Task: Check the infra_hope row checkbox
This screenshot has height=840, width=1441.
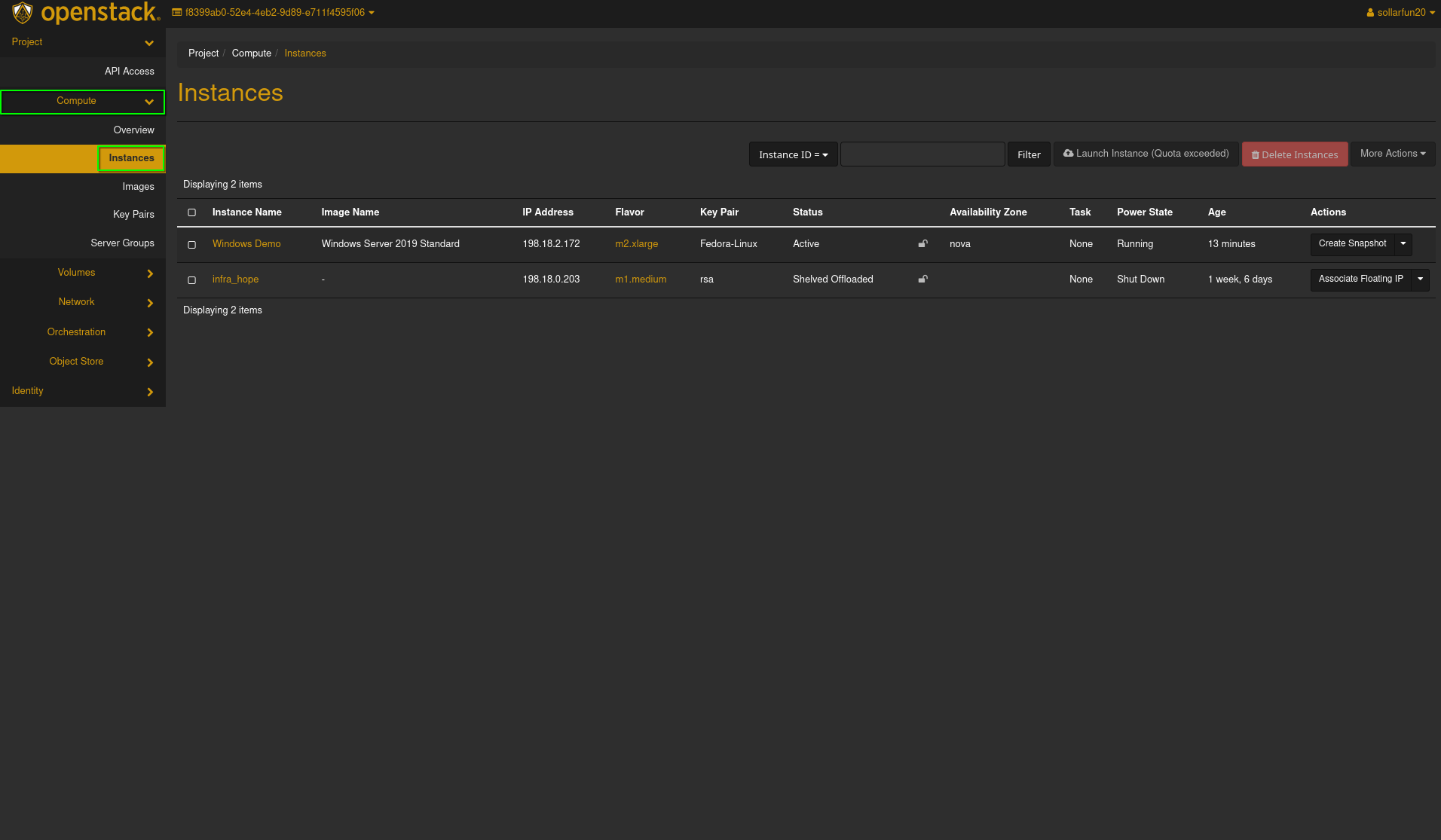Action: pyautogui.click(x=192, y=280)
